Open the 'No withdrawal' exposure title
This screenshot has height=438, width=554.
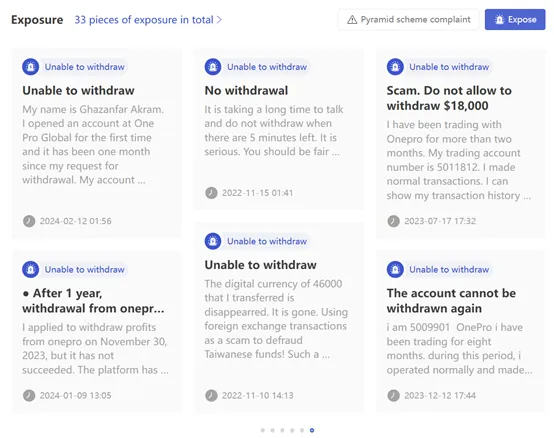coord(246,90)
